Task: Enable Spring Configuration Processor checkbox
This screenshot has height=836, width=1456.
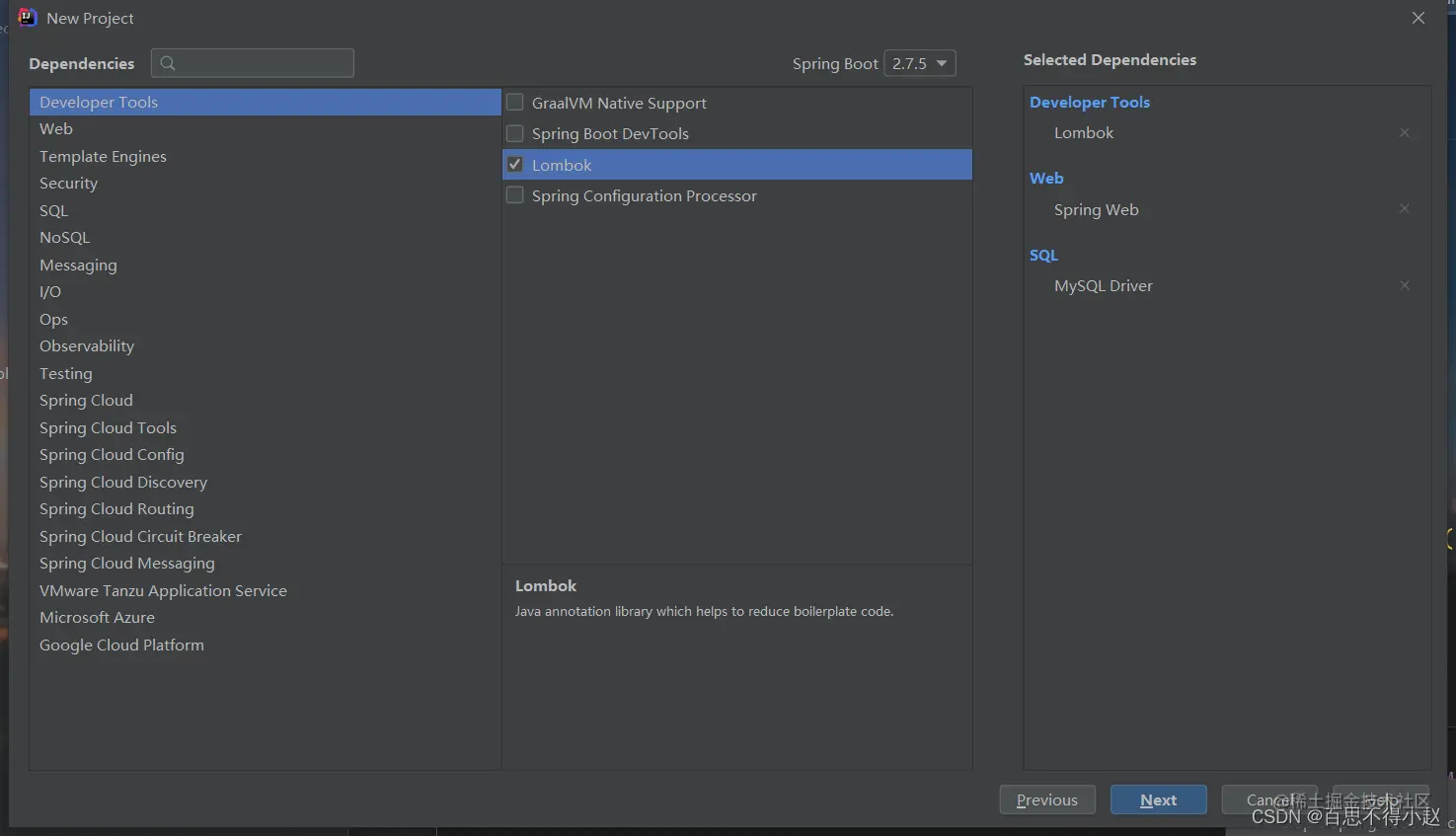Action: [514, 195]
